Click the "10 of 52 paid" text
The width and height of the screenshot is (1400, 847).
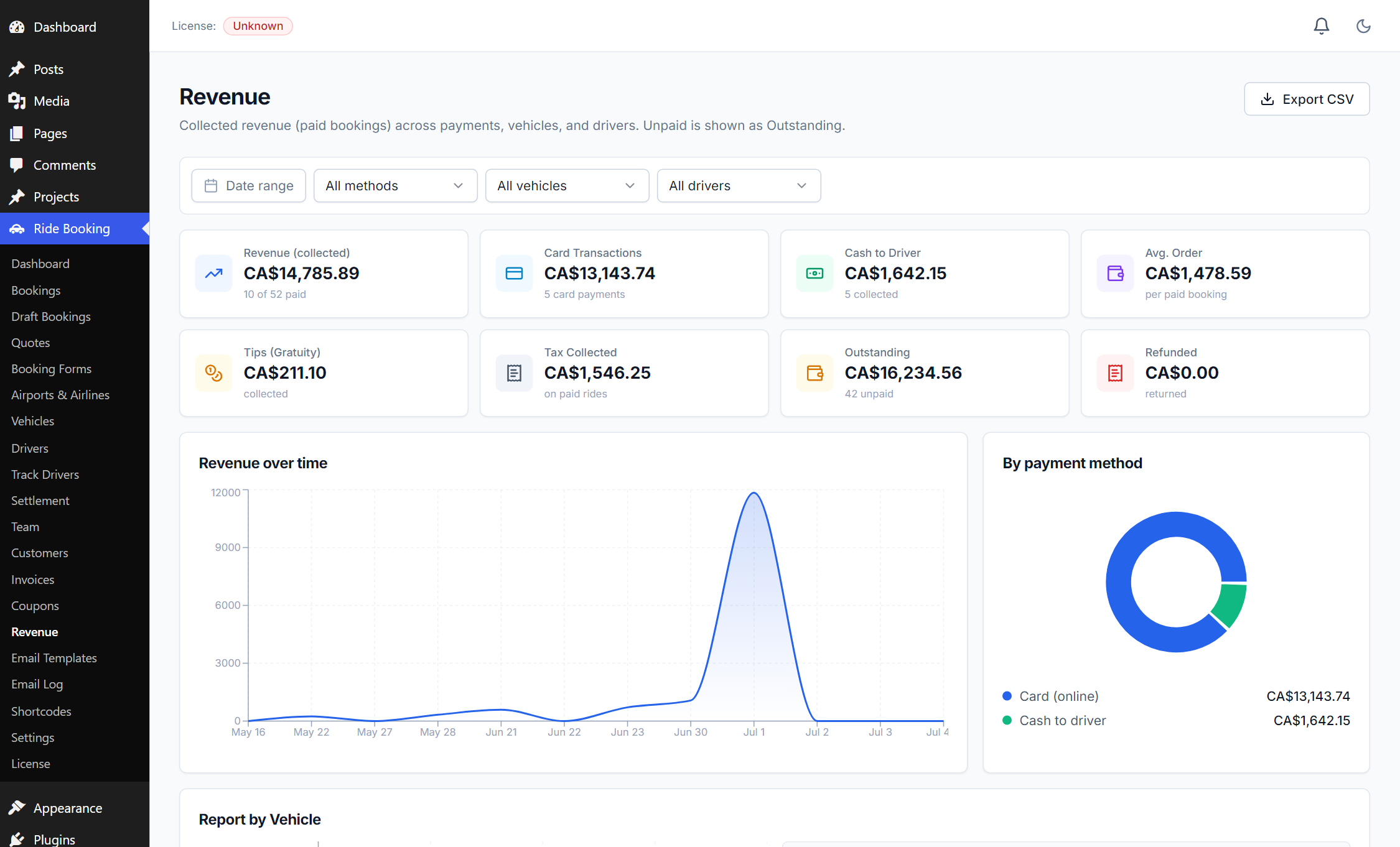click(275, 294)
